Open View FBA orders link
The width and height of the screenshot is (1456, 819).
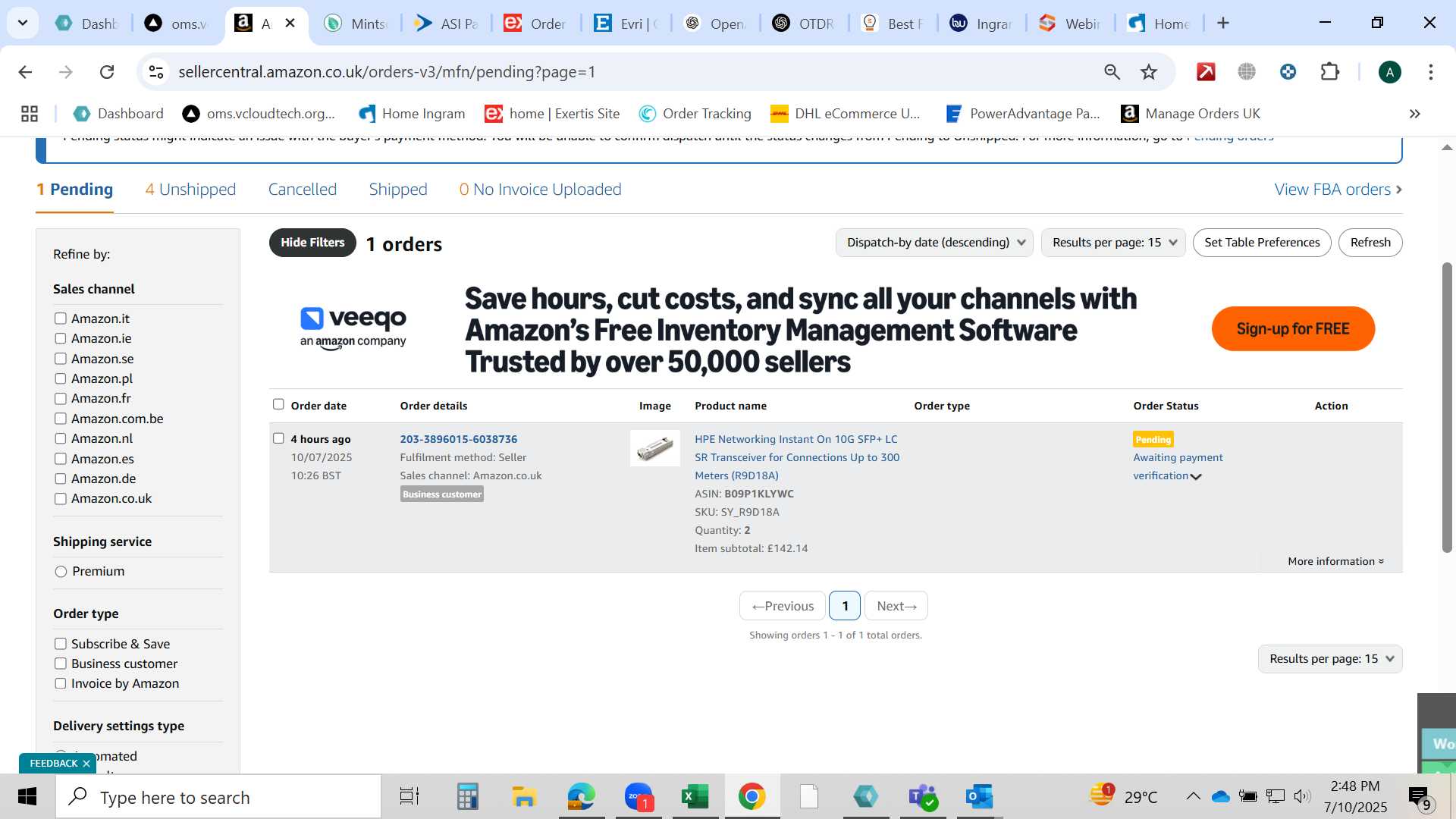pos(1338,190)
